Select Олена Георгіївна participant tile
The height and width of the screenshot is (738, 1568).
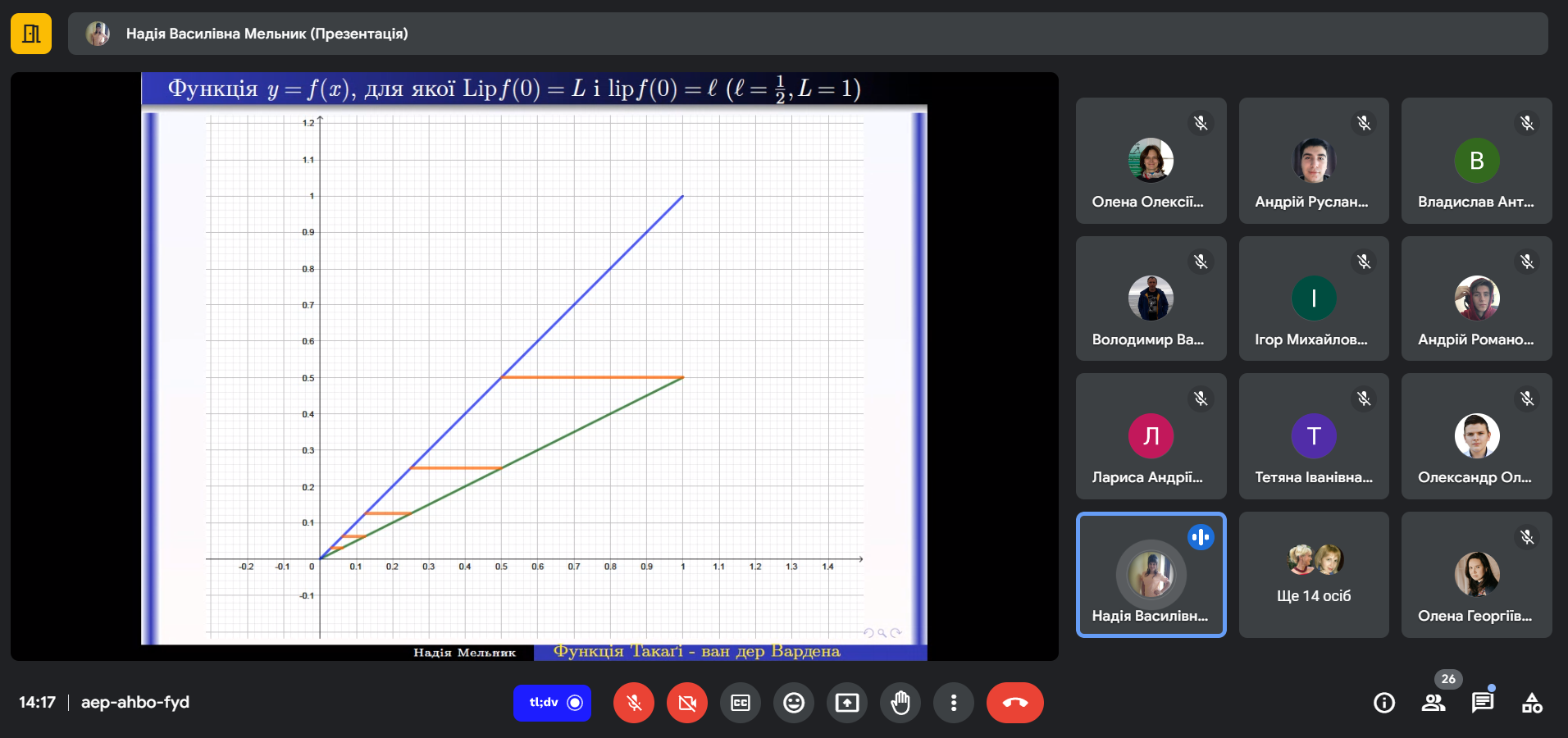coord(1476,575)
